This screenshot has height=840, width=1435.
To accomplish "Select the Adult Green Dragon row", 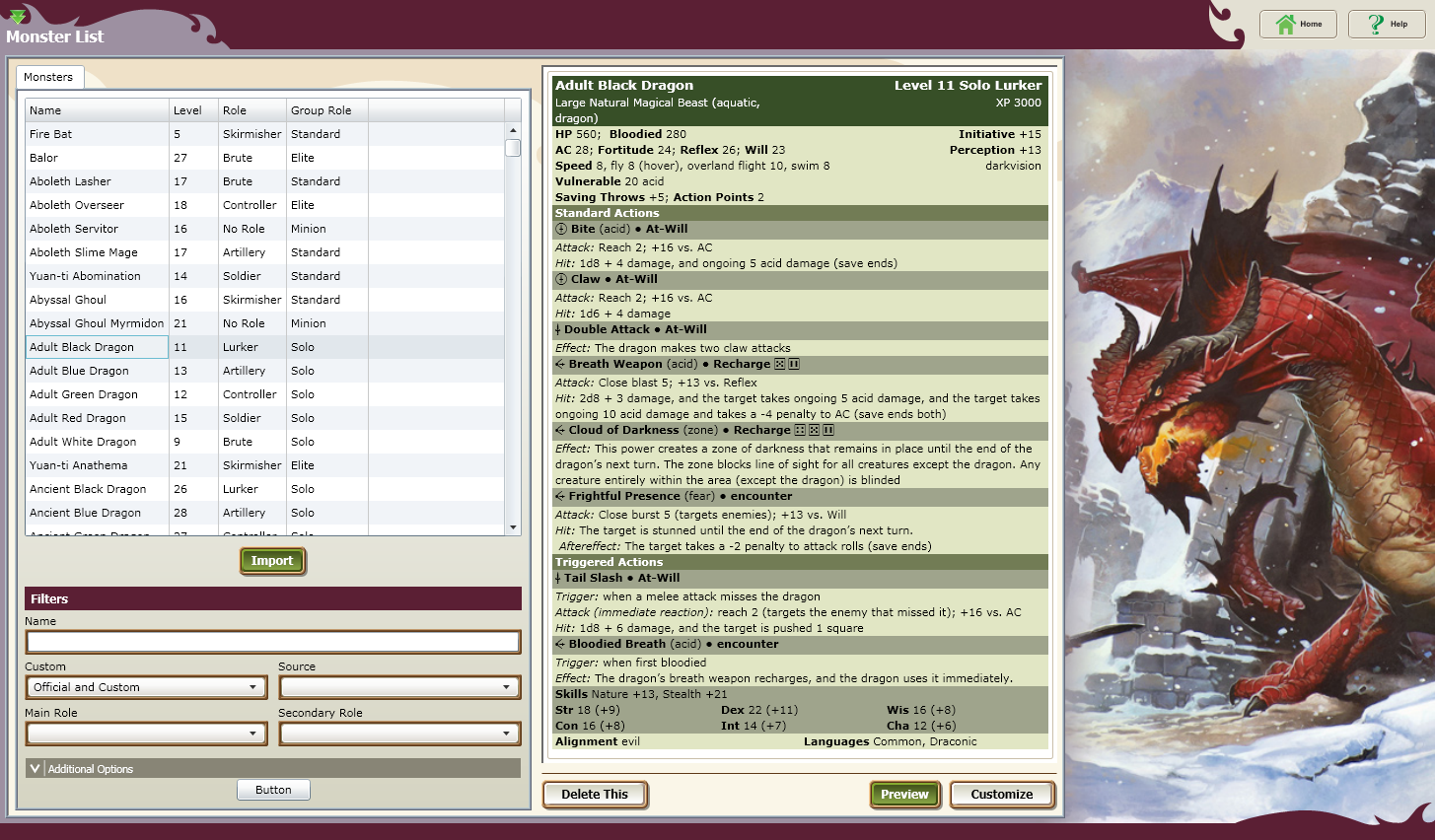I will click(264, 394).
